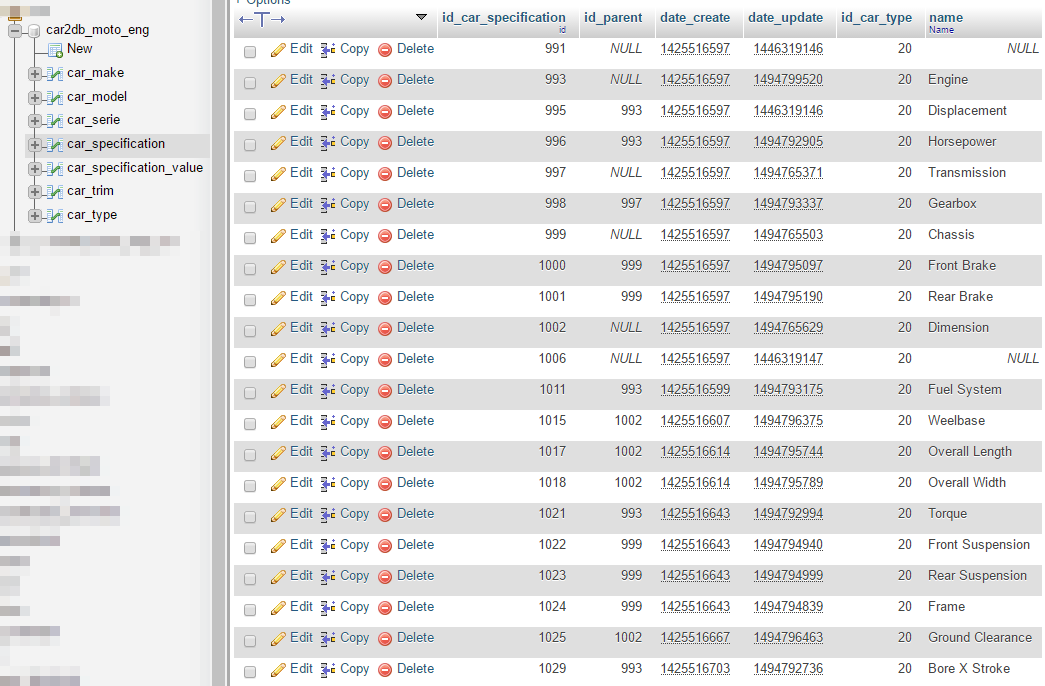The width and height of the screenshot is (1045, 686).
Task: Tick the checkbox for the Engine row
Action: coord(250,83)
